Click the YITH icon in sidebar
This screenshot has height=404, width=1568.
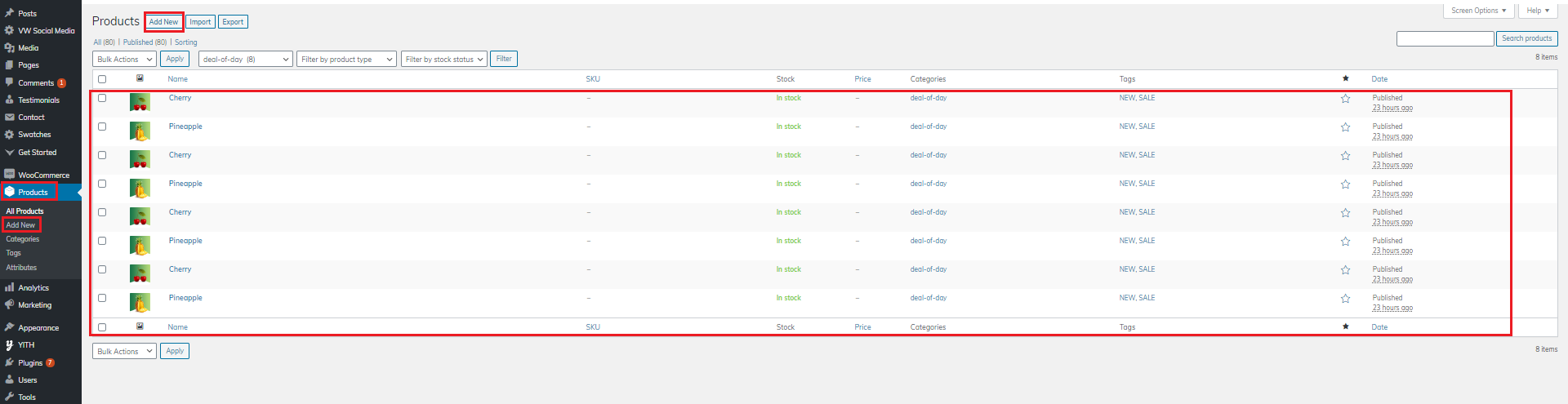(x=9, y=344)
